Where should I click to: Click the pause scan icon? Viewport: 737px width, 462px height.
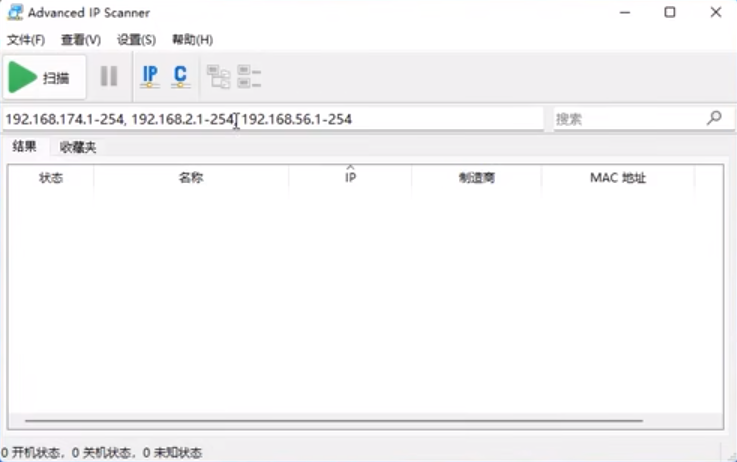click(109, 76)
